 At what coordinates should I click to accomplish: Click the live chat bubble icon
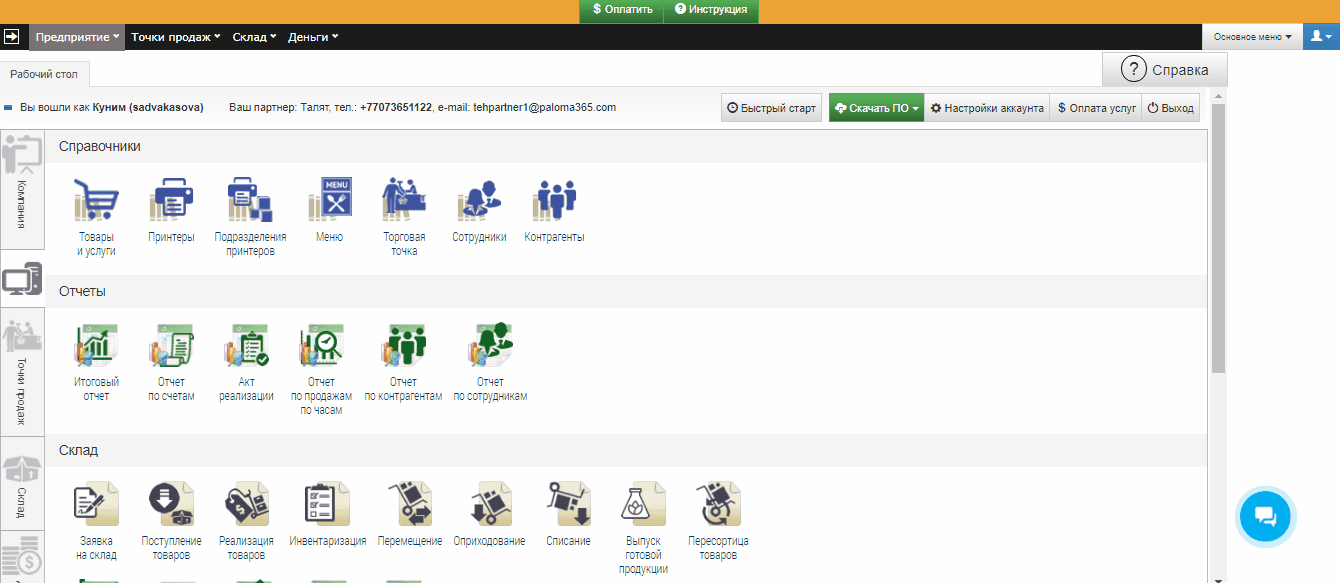pyautogui.click(x=1265, y=517)
